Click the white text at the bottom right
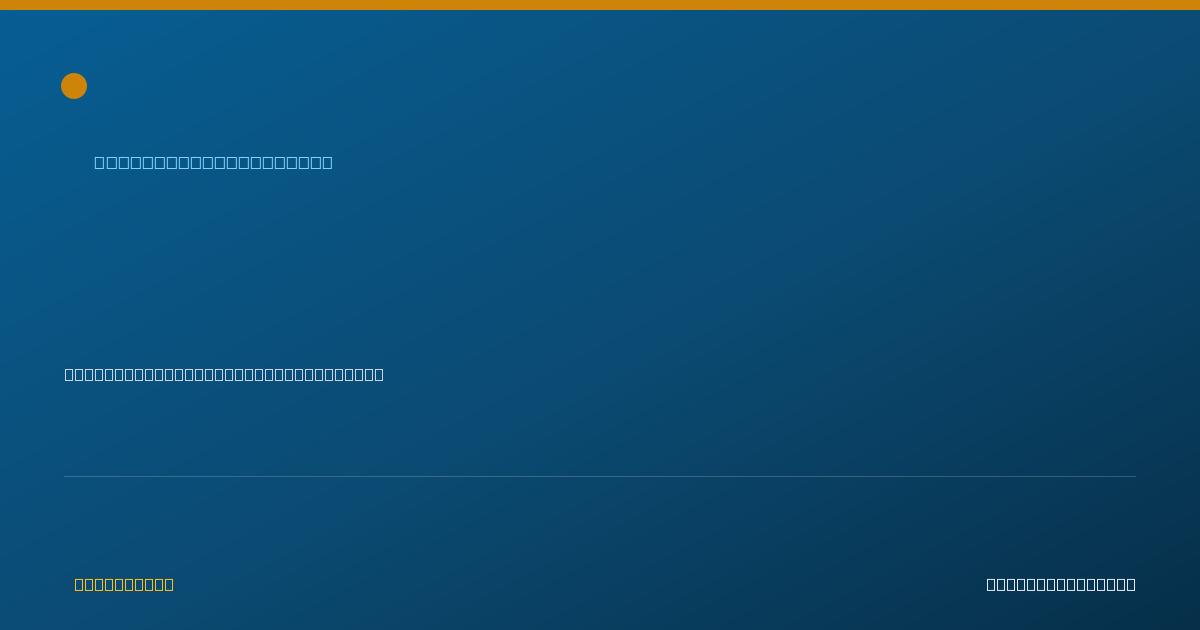This screenshot has width=1200, height=630. (x=1061, y=584)
